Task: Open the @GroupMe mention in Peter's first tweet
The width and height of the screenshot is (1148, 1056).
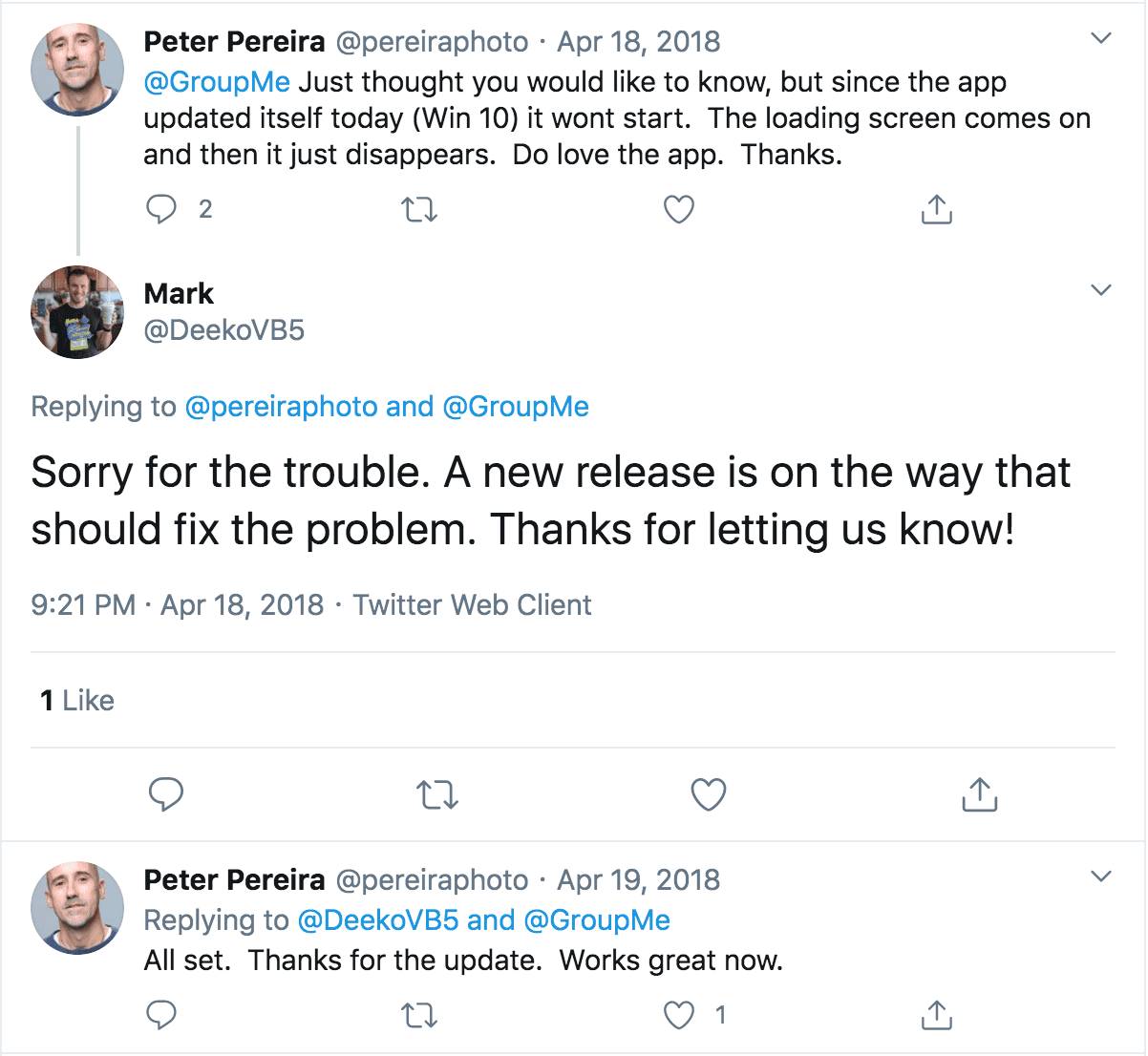Action: click(217, 82)
